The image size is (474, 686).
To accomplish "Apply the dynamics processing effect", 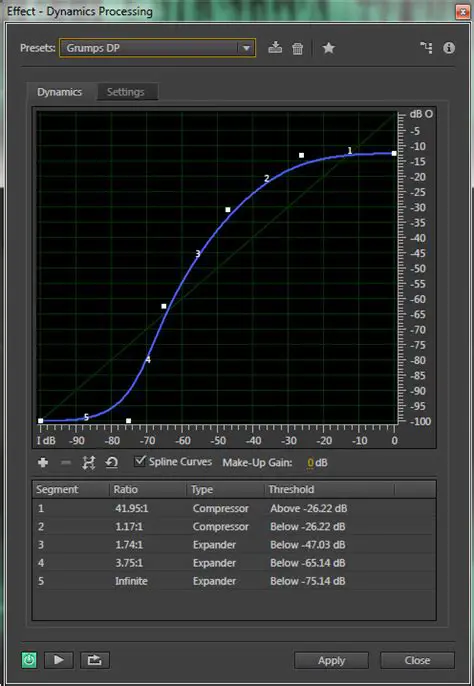I will click(x=331, y=660).
